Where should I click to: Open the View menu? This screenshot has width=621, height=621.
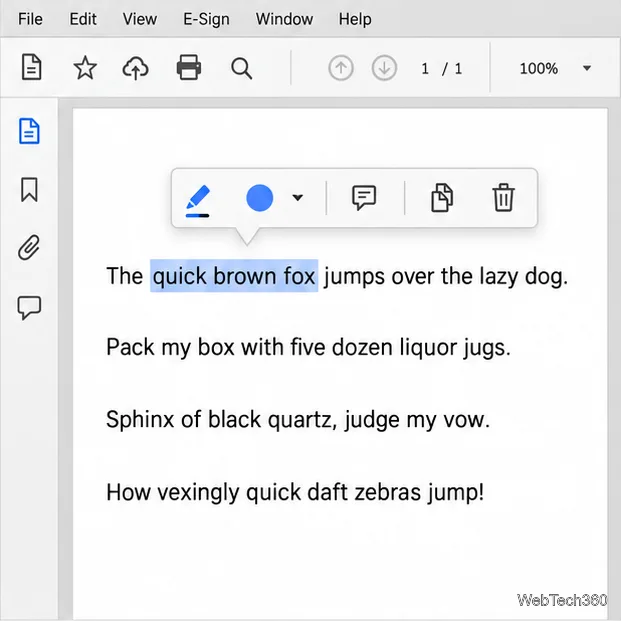tap(139, 19)
